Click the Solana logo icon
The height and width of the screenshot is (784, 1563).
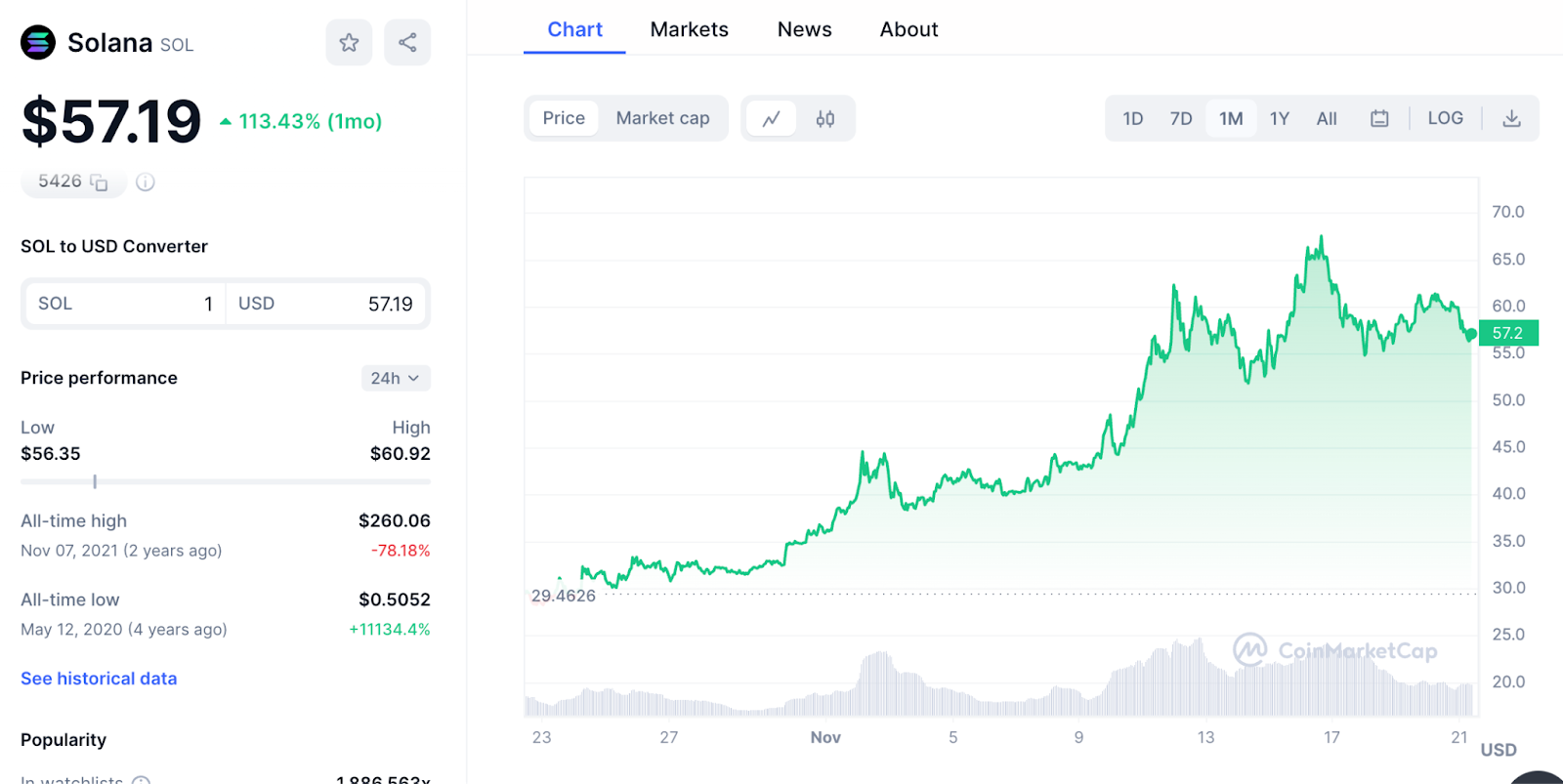click(38, 42)
